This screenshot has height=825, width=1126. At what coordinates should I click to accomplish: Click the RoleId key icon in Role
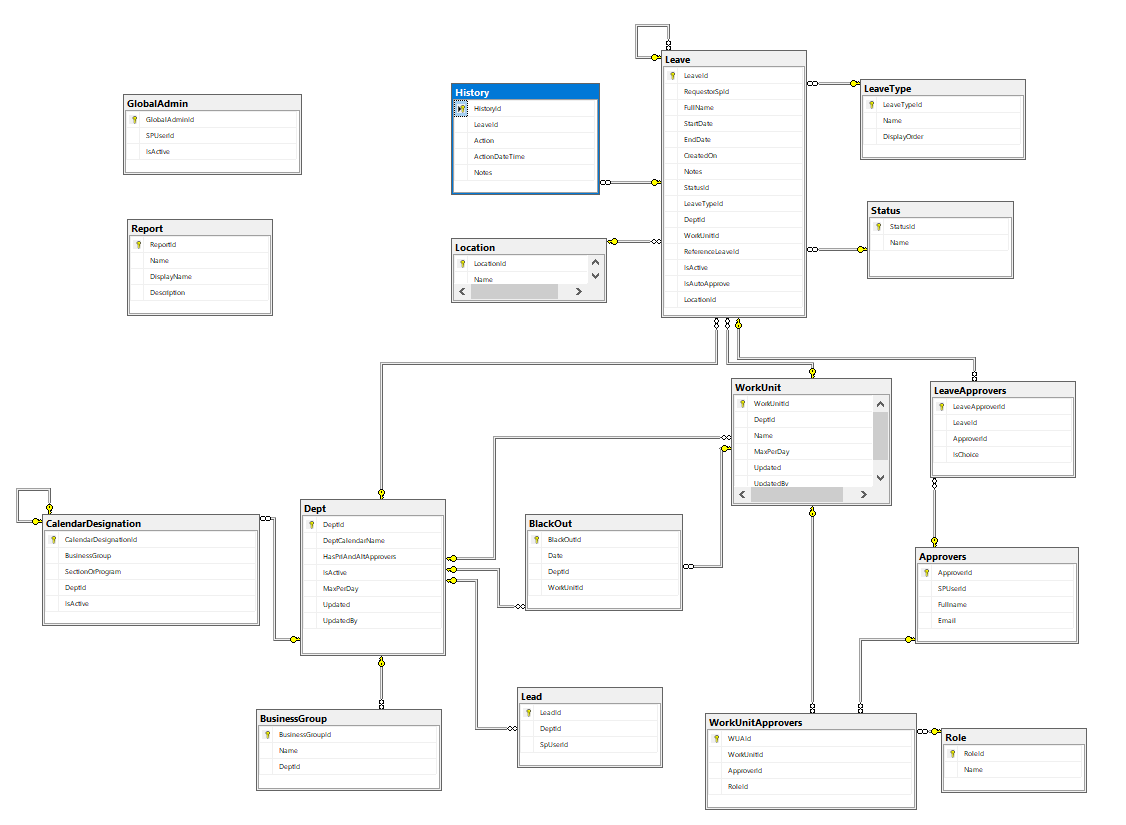pos(953,753)
